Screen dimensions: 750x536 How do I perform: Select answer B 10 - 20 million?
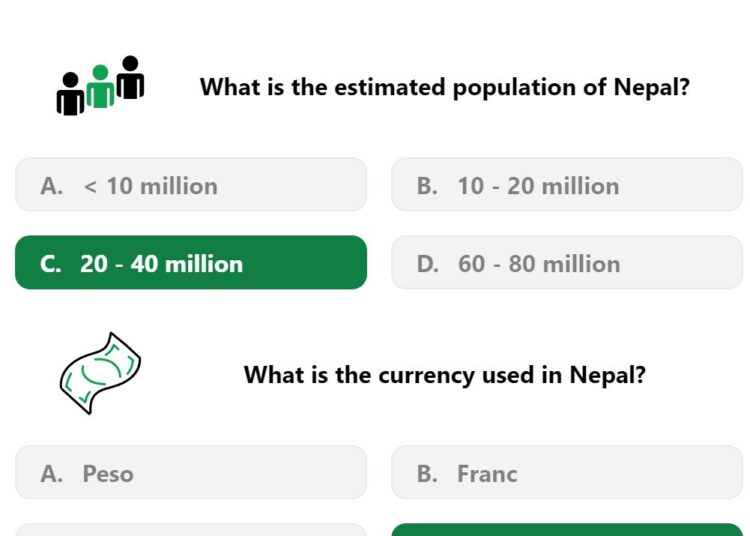coord(567,185)
